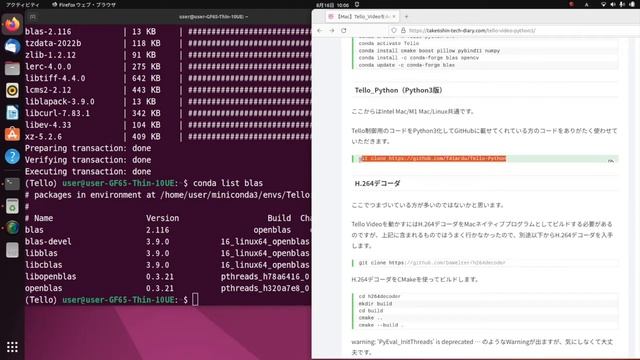Viewport: 640px width, 360px height.
Task: Click the 'openblas' 0.3.21 row in terminal
Action: [x=167, y=288]
